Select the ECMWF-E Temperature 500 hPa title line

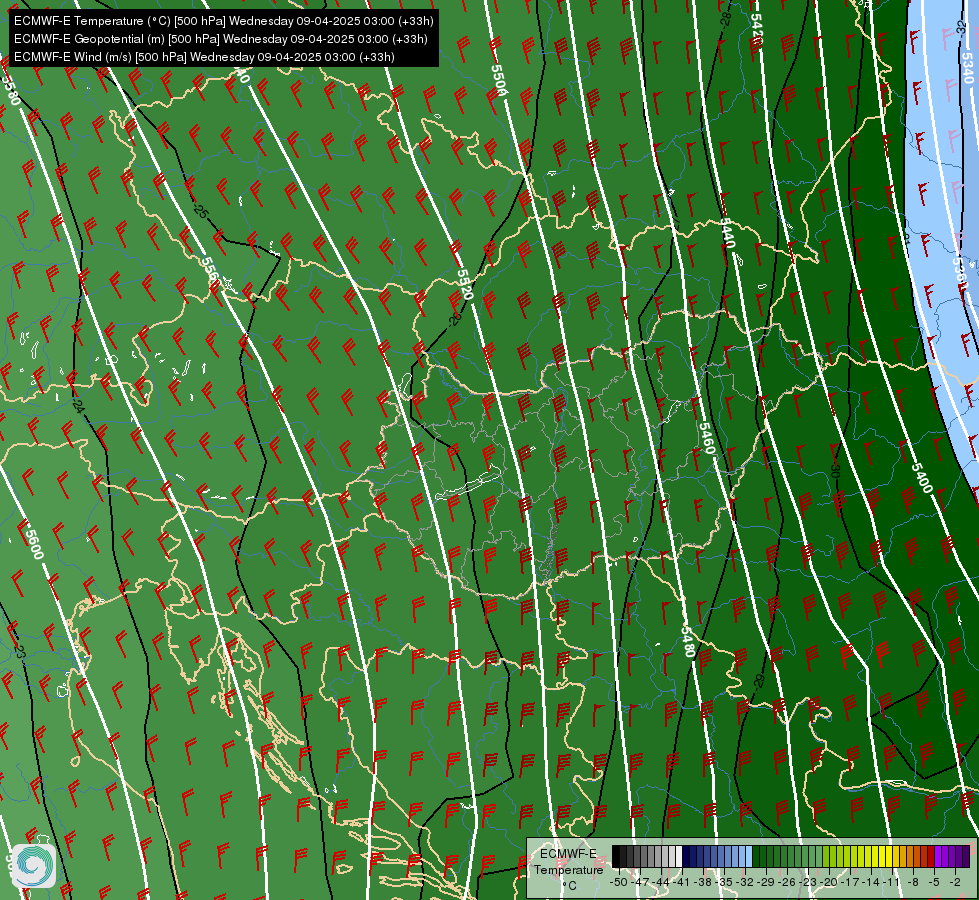pos(223,21)
